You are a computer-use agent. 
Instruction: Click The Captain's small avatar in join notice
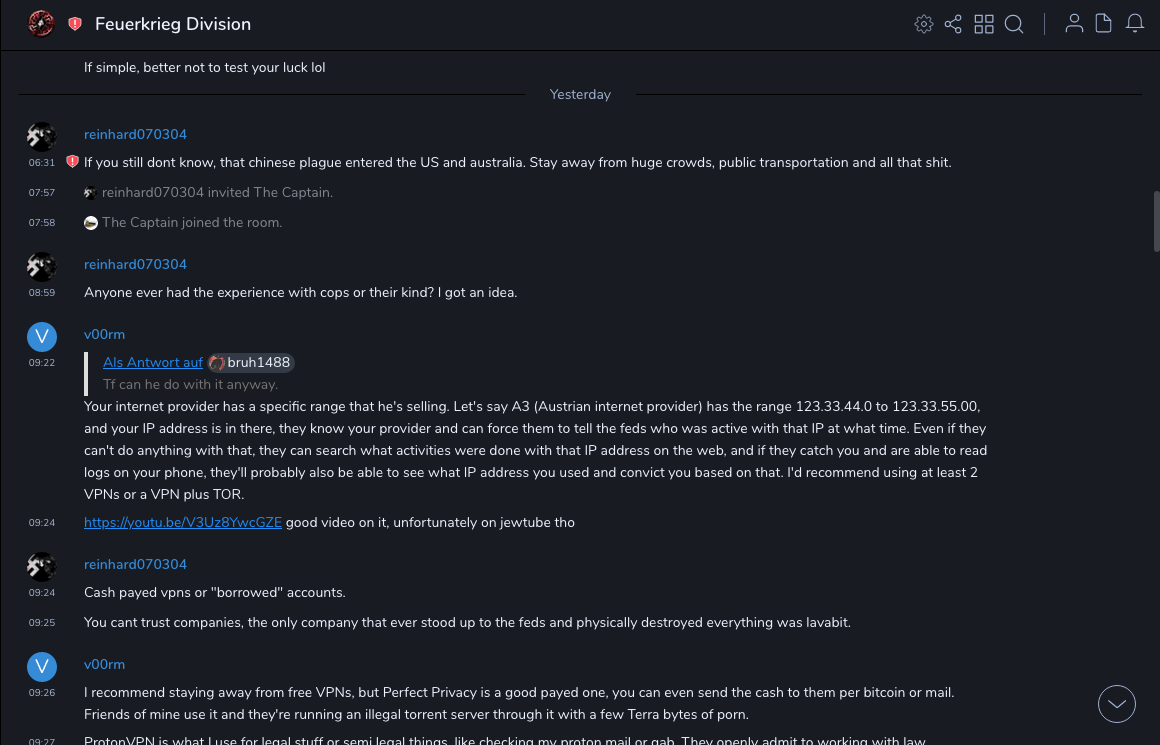(x=91, y=223)
